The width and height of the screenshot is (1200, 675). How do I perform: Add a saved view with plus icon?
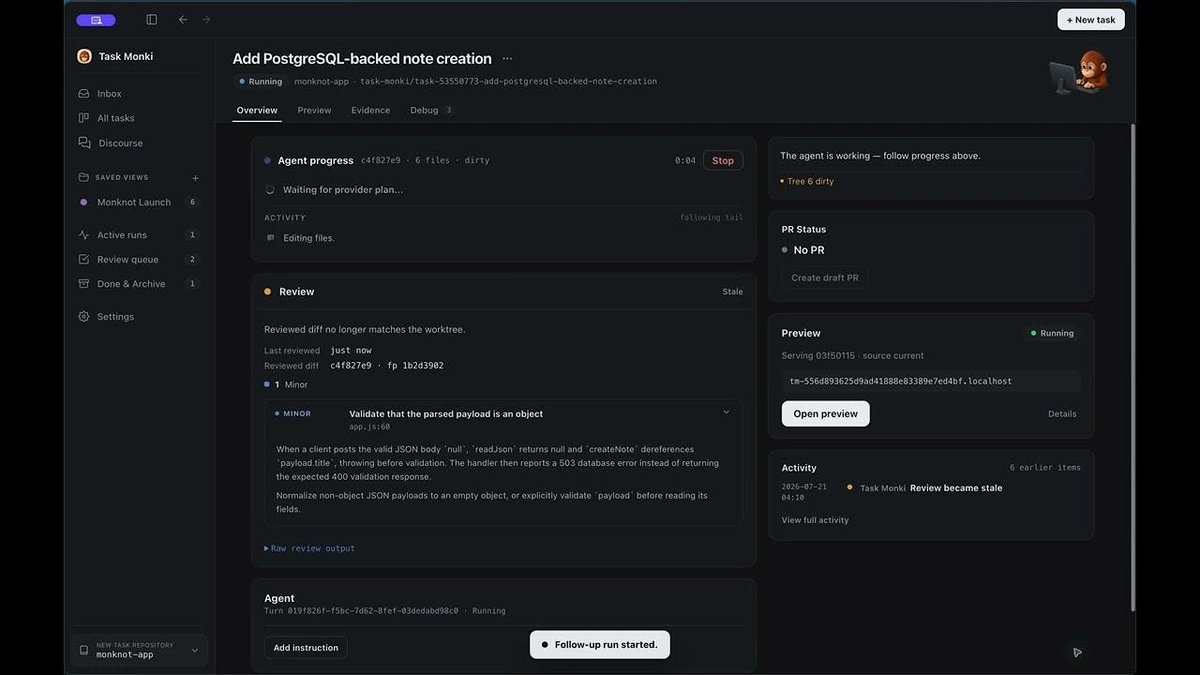pyautogui.click(x=195, y=178)
